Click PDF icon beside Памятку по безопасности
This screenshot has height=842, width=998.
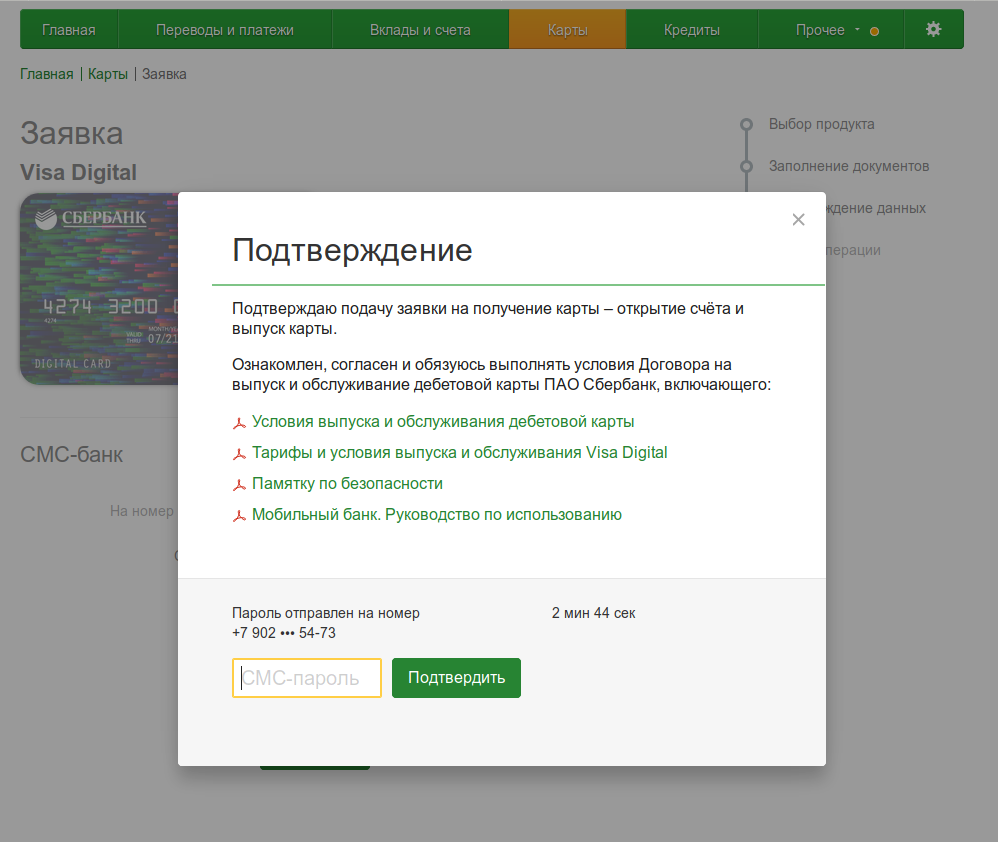point(239,485)
